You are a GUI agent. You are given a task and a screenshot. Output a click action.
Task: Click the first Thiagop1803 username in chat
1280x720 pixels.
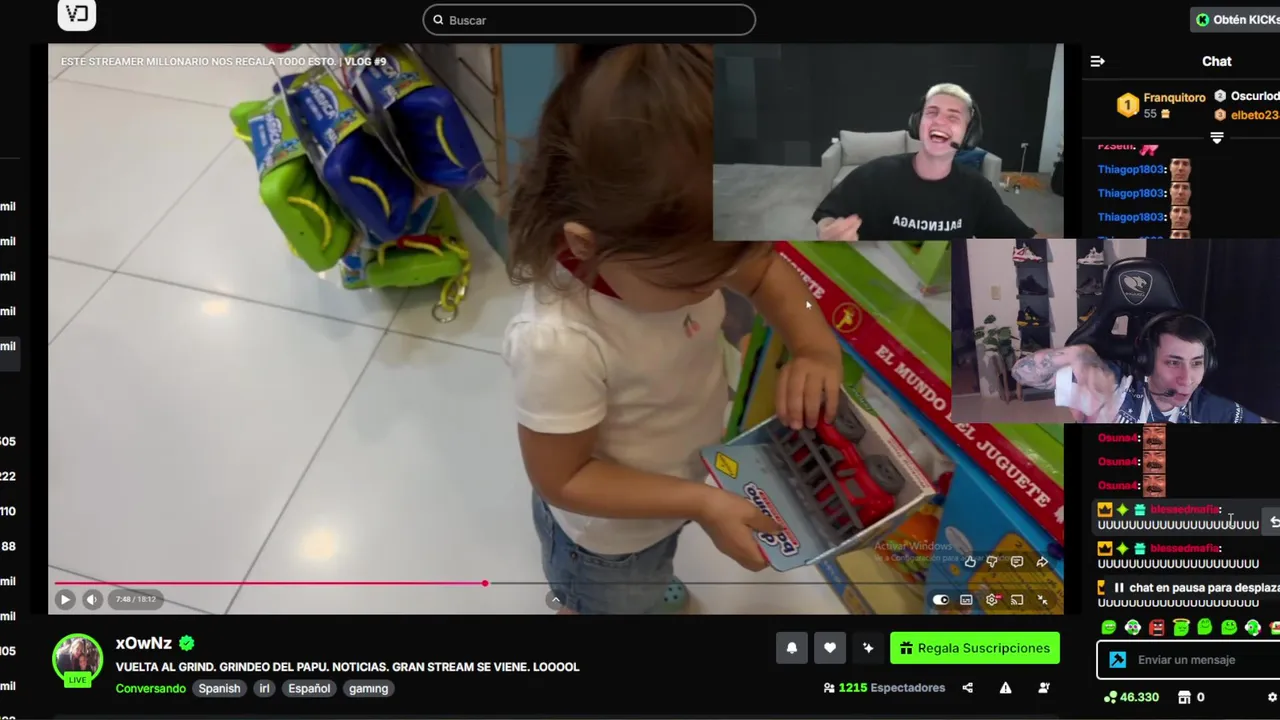pos(1131,169)
